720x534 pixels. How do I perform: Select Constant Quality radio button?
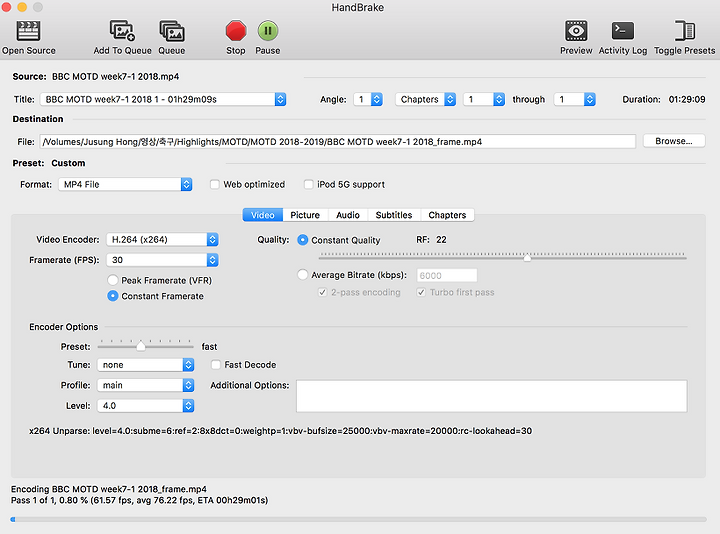click(x=302, y=240)
